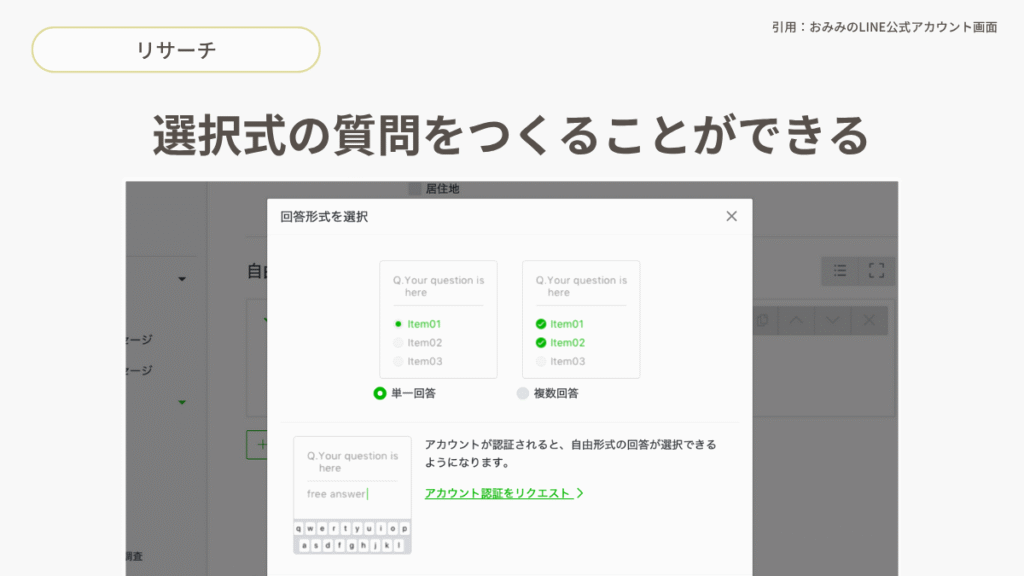Click the アカウント認証をリクエスト link
This screenshot has width=1024, height=576.
tap(498, 493)
